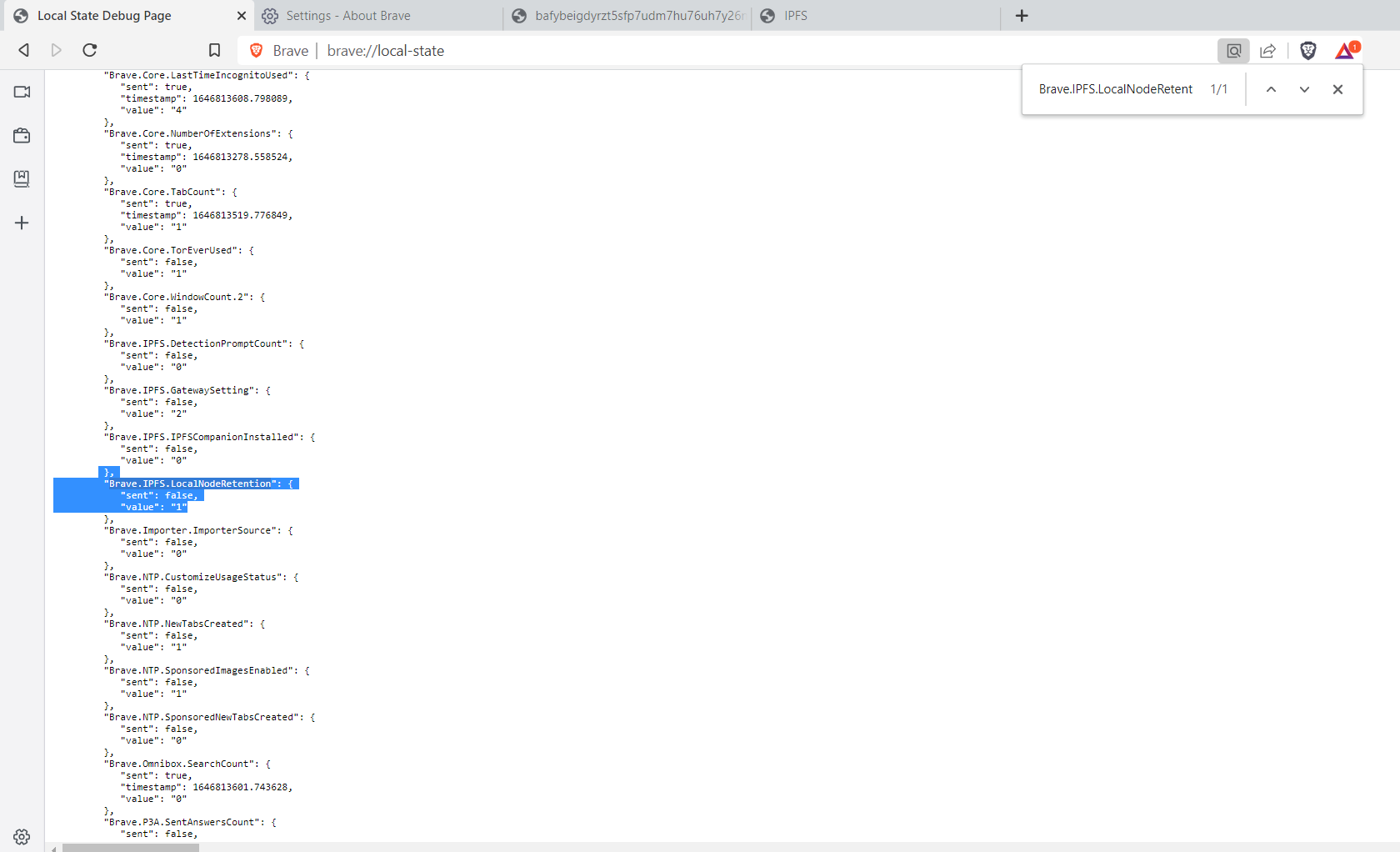Switch to the Settings - About Brave tab
Viewport: 1400px width, 852px height.
click(347, 15)
